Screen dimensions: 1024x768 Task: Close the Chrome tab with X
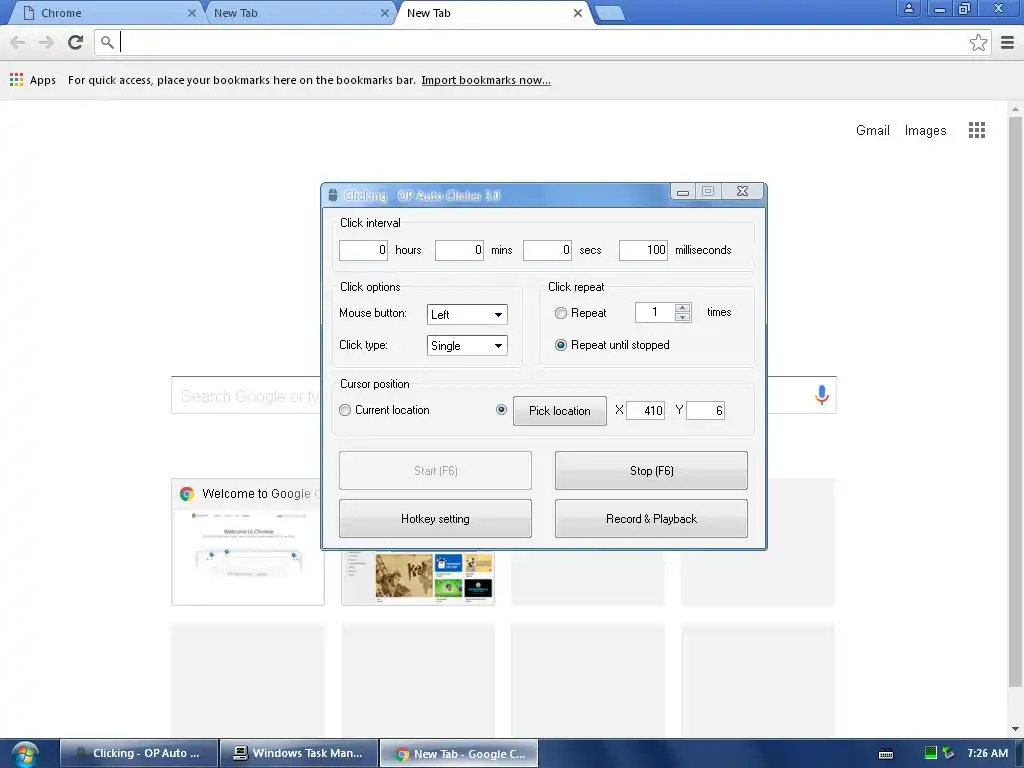(191, 13)
